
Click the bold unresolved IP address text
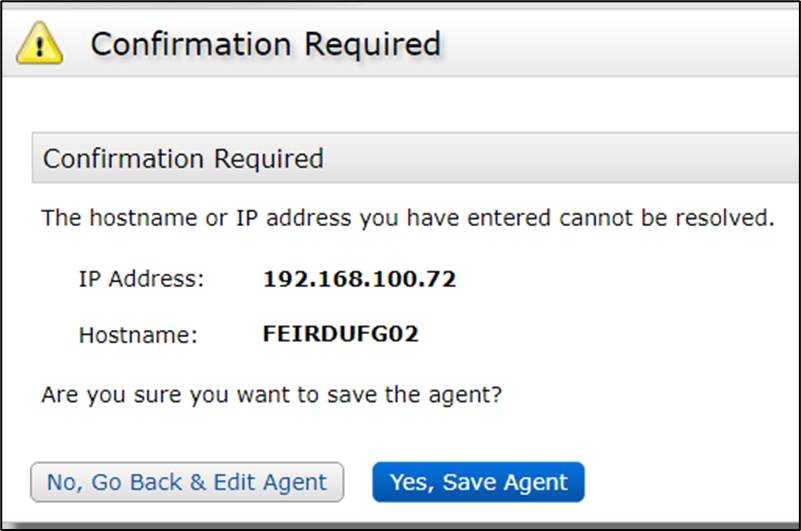[x=359, y=279]
